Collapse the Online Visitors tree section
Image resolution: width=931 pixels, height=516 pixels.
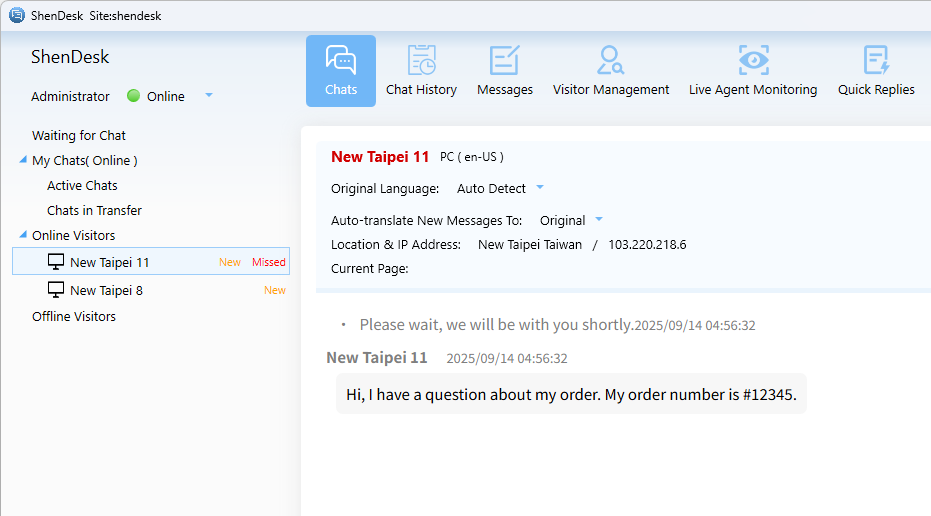tap(23, 235)
